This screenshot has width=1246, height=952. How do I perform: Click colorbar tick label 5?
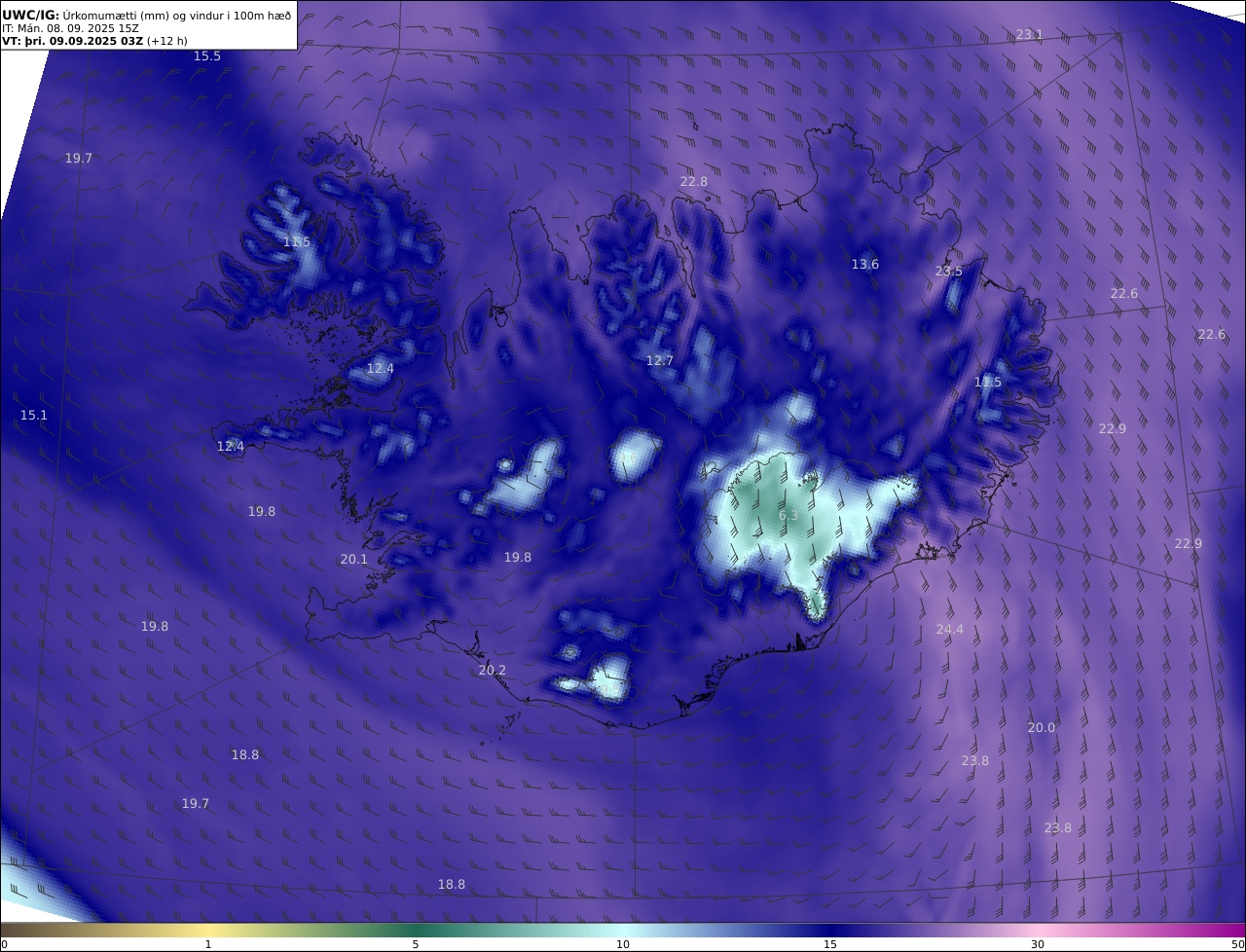click(416, 944)
